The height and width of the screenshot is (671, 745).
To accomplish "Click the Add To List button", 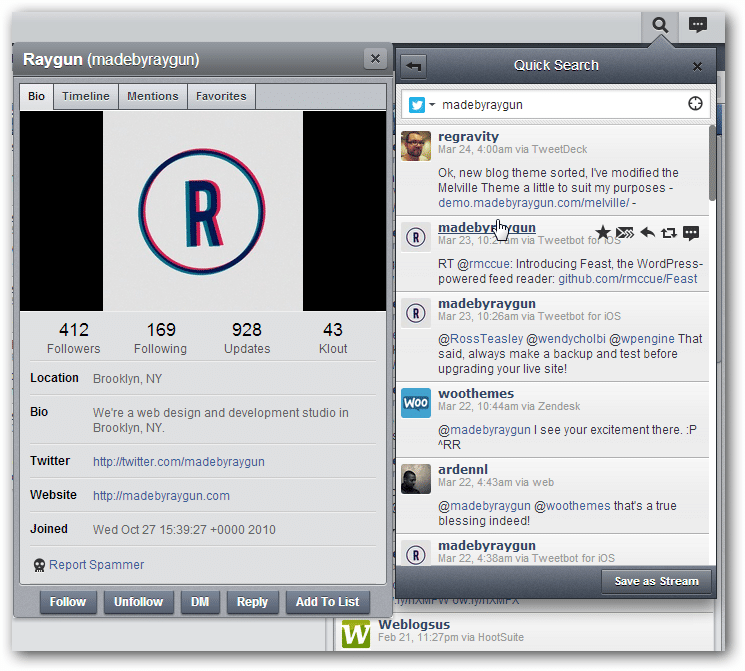I will [x=327, y=602].
